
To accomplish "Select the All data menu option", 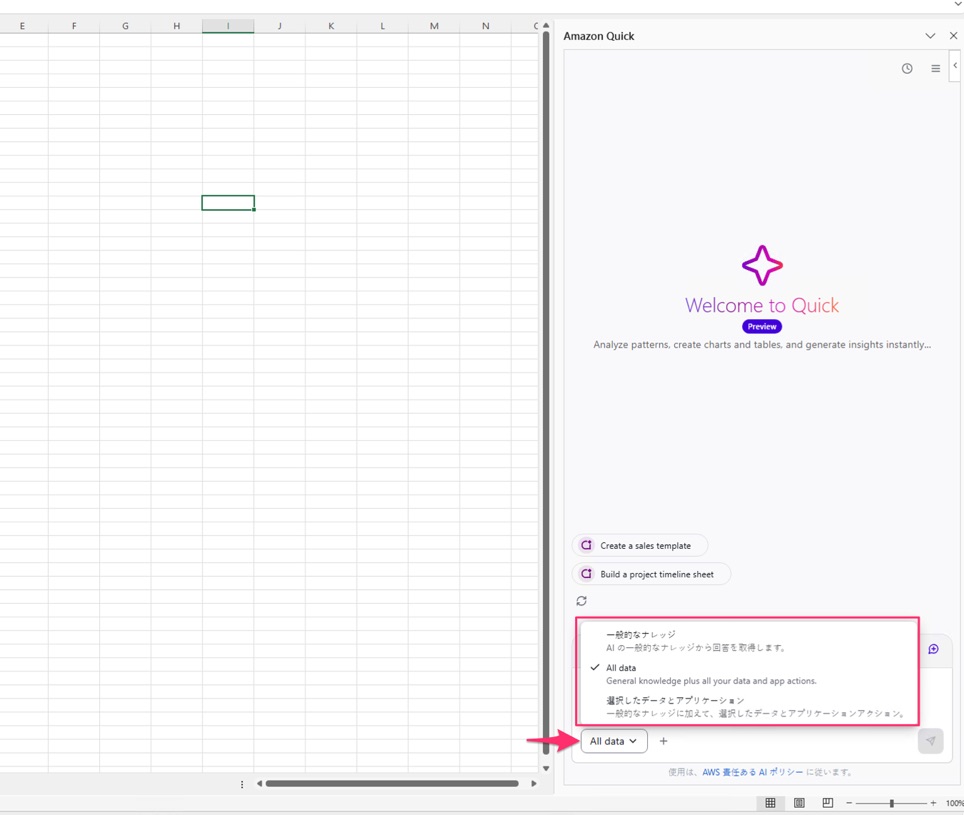I will (x=747, y=674).
